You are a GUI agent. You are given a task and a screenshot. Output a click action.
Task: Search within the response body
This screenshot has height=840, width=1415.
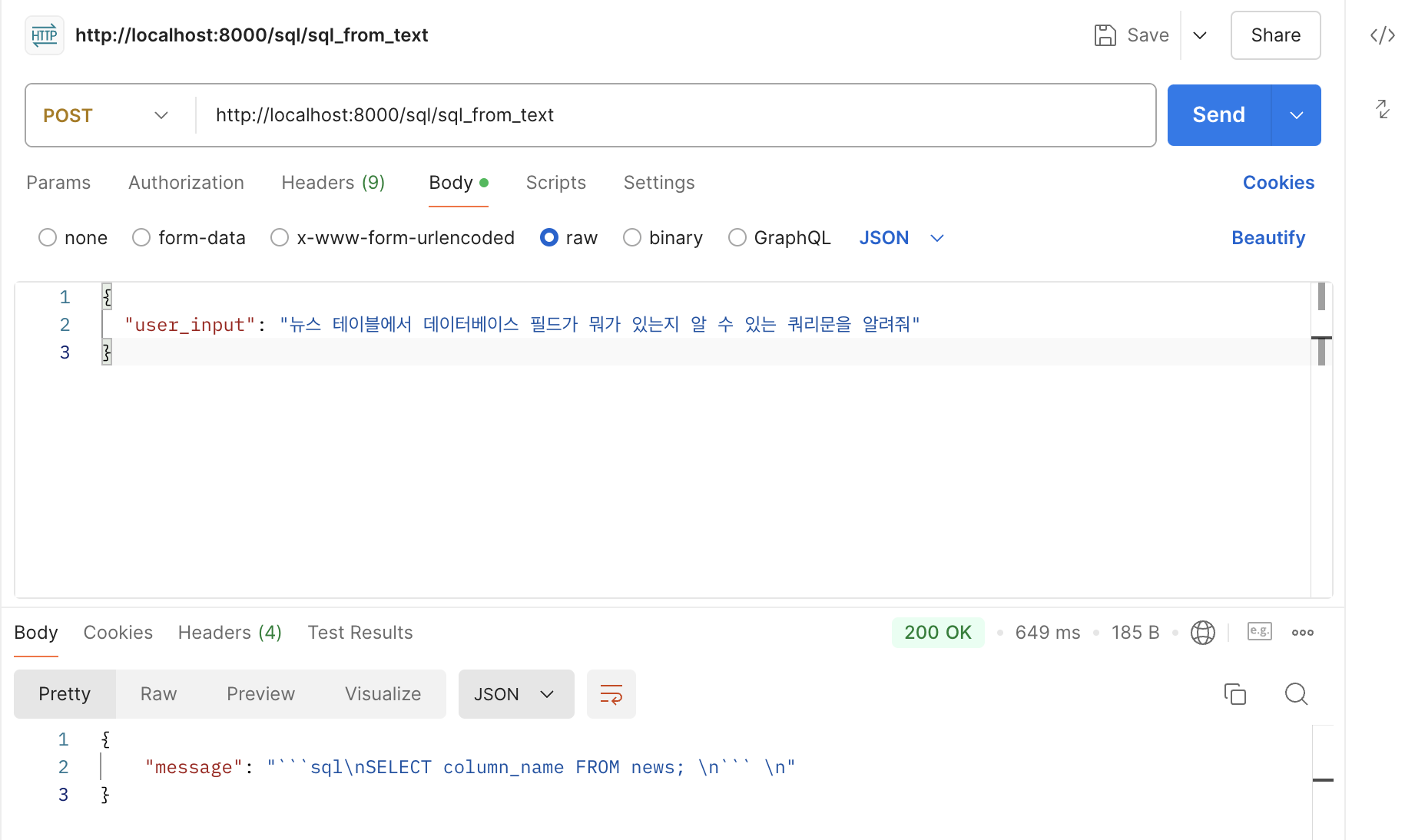(x=1296, y=694)
